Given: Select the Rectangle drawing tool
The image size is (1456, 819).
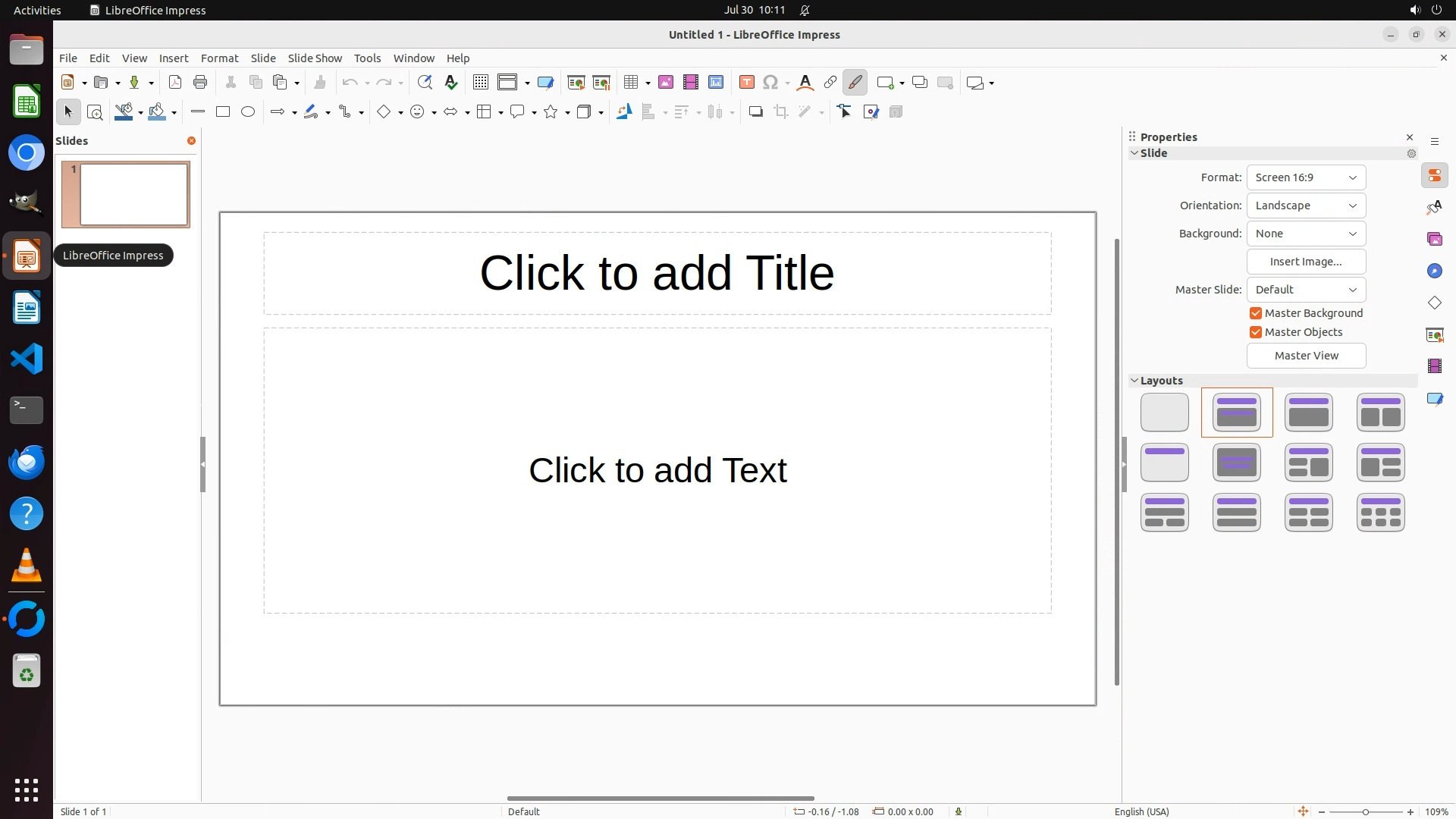Looking at the screenshot, I should point(222,112).
